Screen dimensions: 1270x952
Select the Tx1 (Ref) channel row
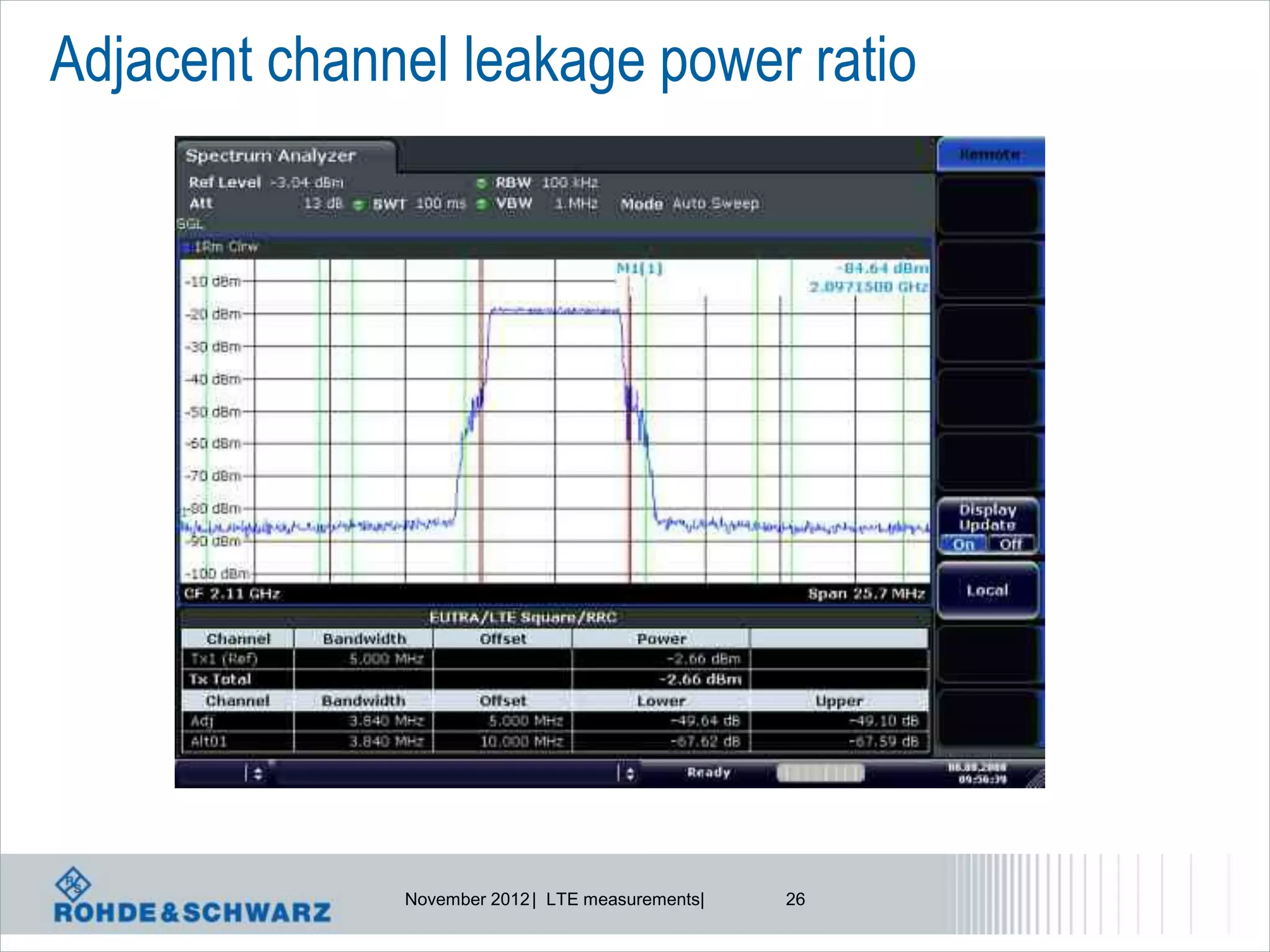(554, 659)
